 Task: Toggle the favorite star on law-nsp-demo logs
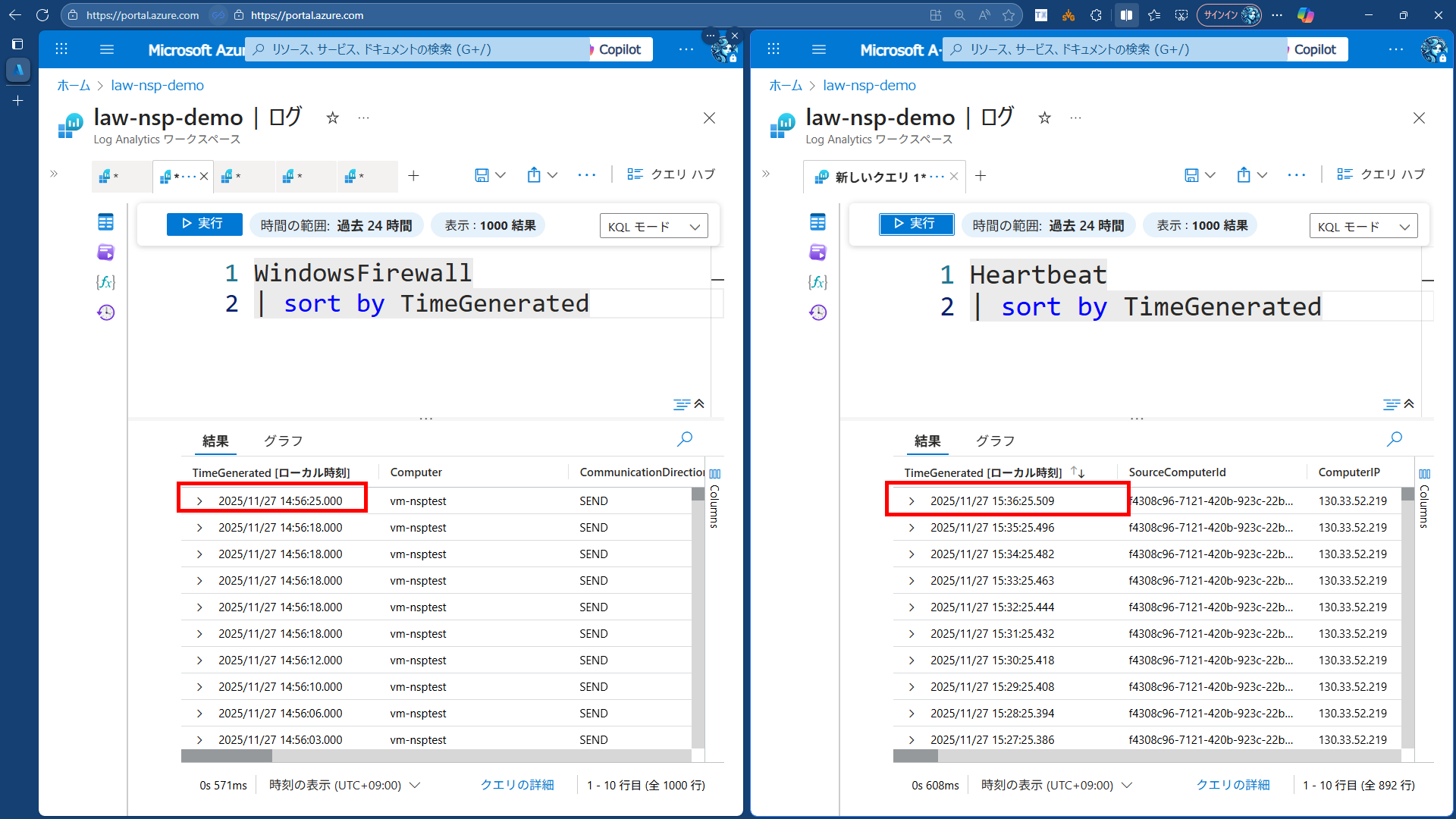[x=332, y=118]
